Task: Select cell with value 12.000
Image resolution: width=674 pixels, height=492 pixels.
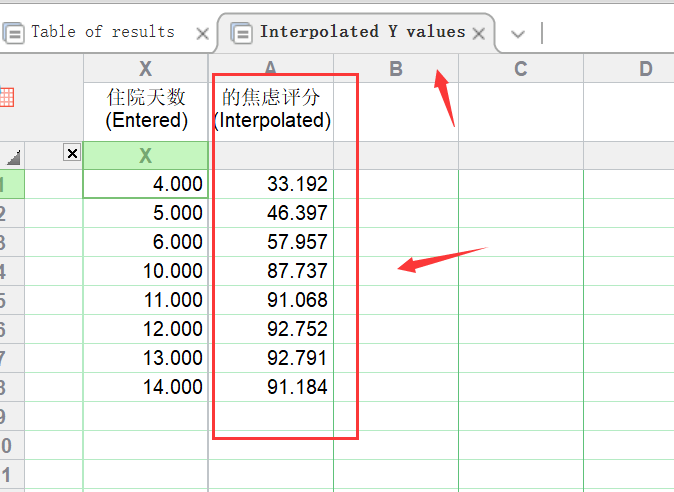Action: pos(146,329)
